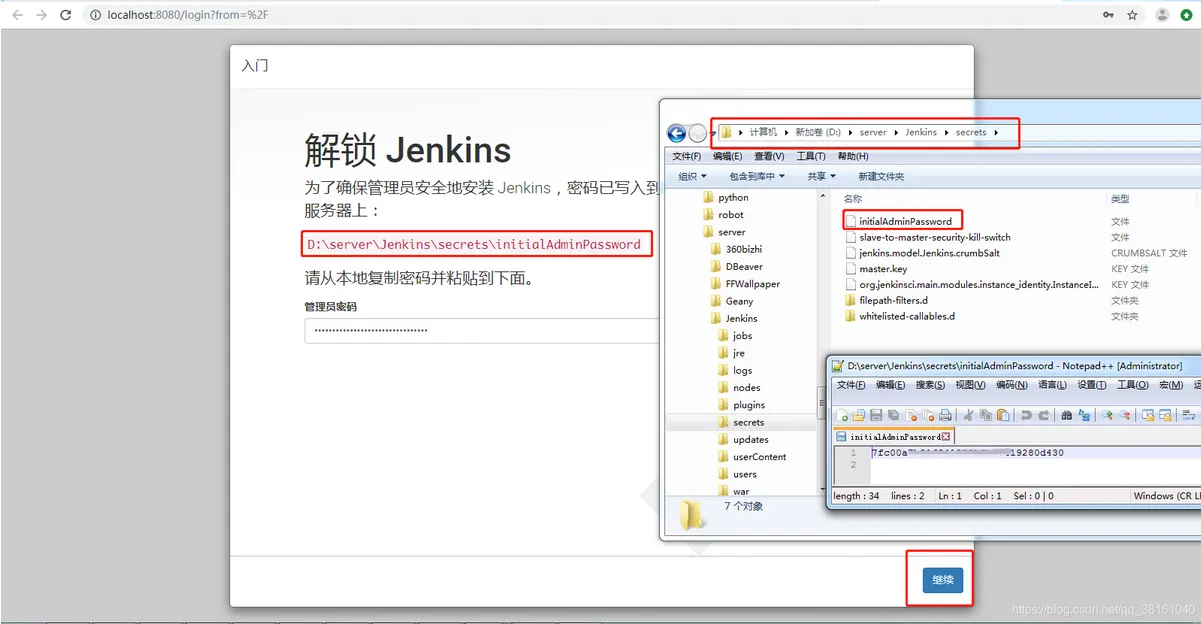Image resolution: width=1201 pixels, height=624 pixels.
Task: Click the Print icon in Notepad++ toolbar
Action: (x=945, y=415)
